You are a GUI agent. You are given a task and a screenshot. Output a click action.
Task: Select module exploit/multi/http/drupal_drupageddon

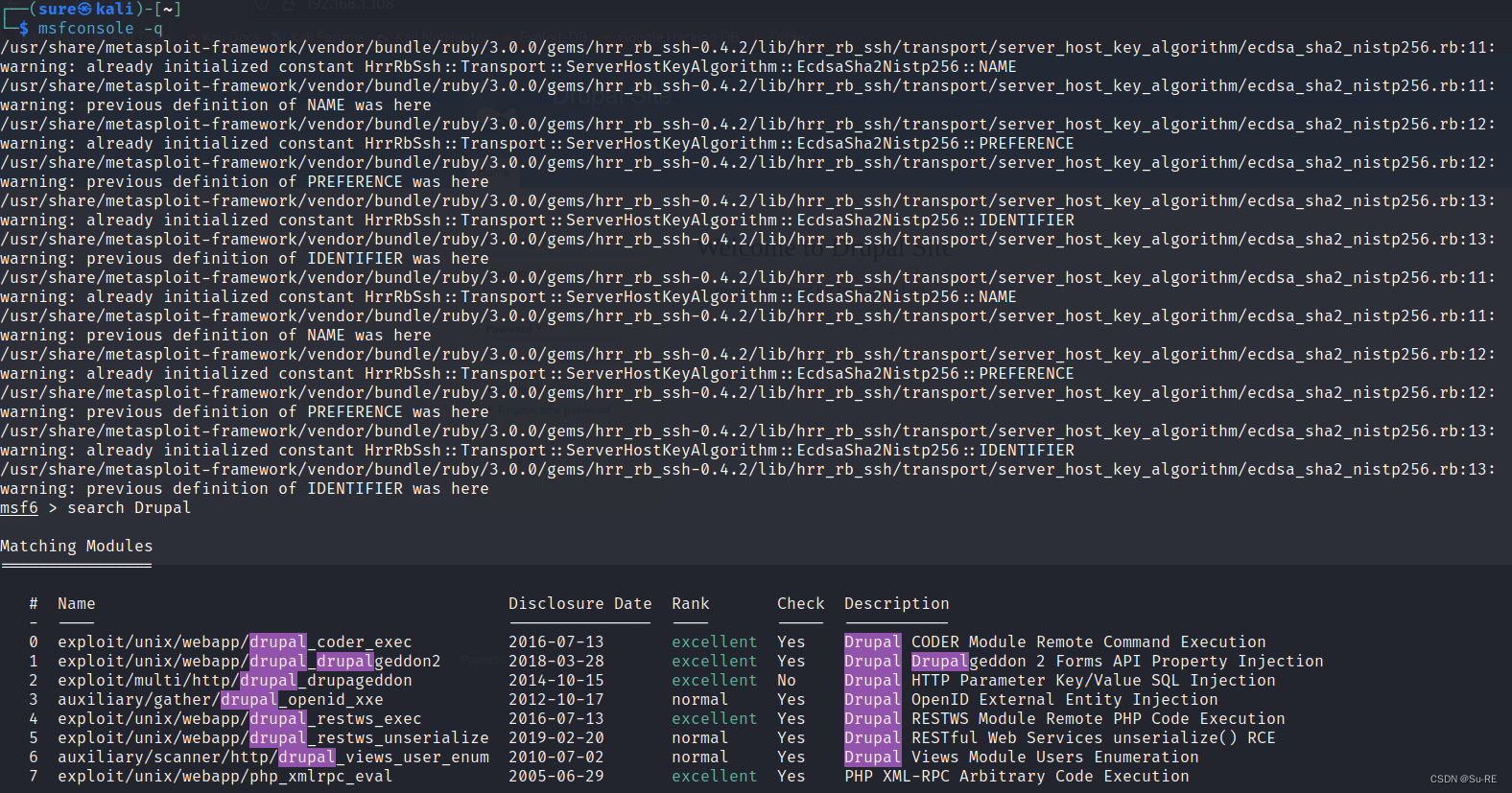pos(235,680)
